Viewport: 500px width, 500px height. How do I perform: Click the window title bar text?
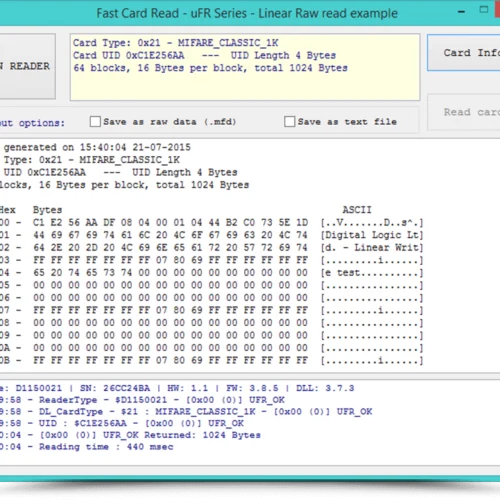247,13
